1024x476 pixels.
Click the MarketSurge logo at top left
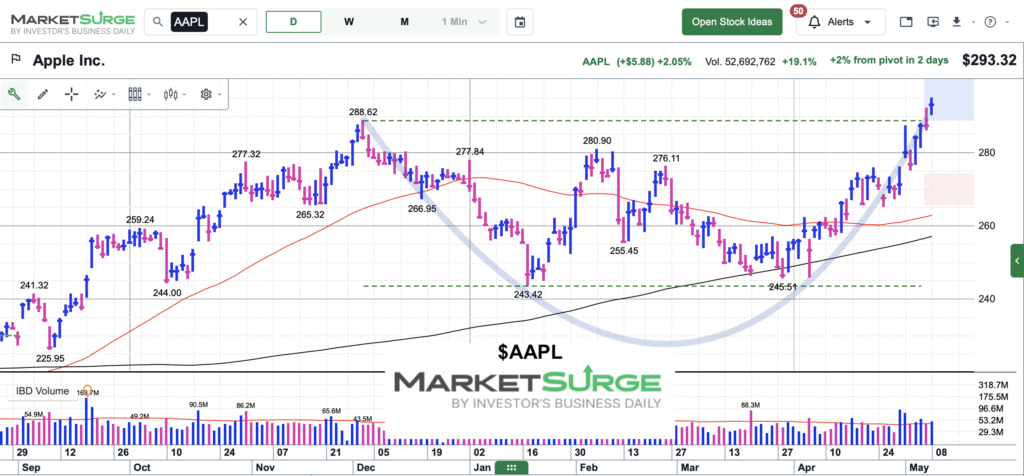pos(72,22)
